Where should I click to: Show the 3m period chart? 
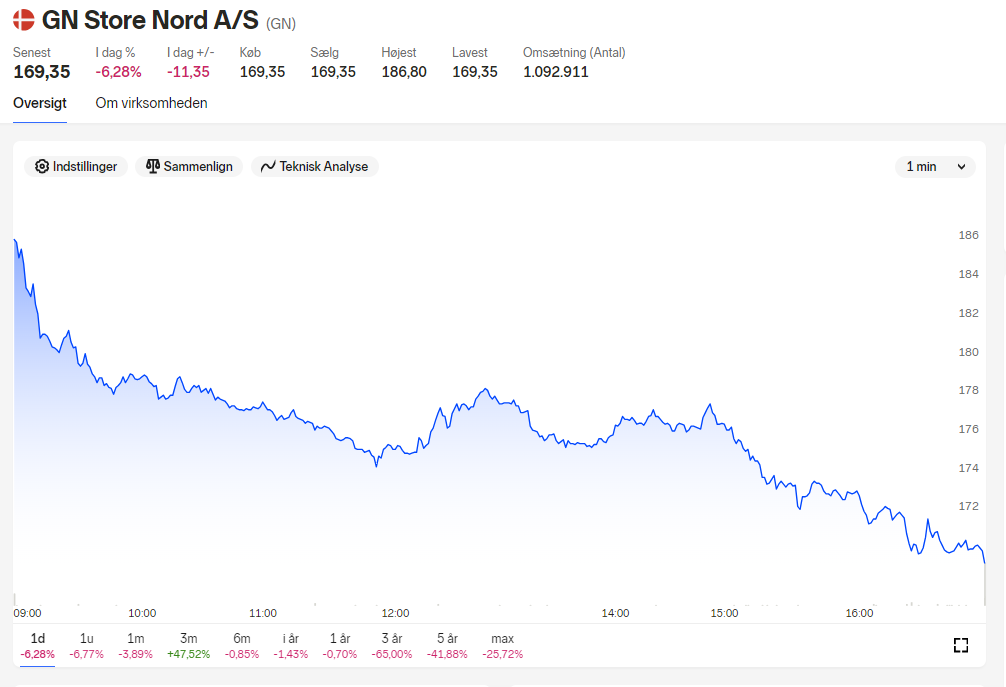tap(189, 645)
